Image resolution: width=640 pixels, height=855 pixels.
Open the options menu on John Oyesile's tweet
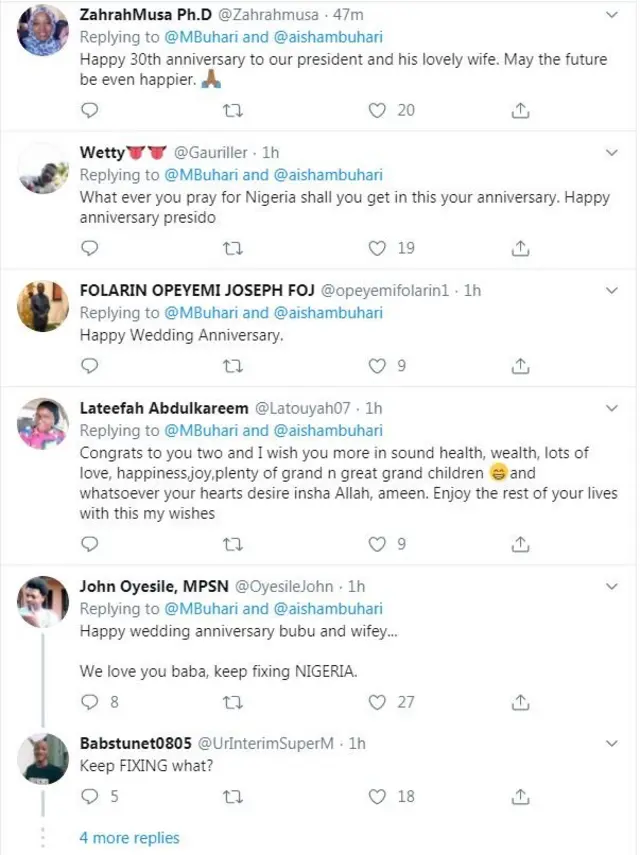pyautogui.click(x=612, y=585)
